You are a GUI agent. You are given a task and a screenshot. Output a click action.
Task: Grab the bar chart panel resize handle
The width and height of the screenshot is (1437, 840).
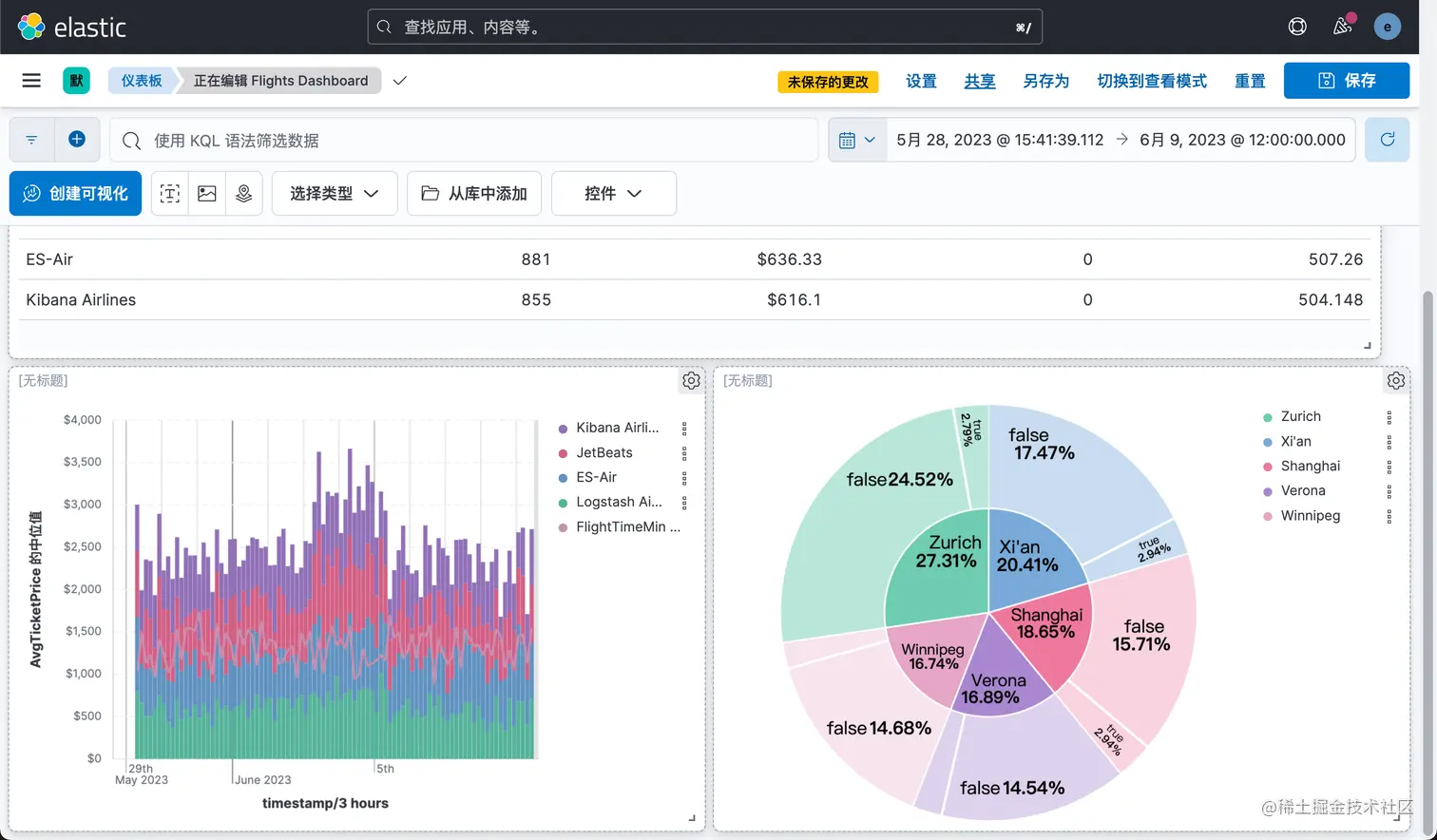pos(692,818)
